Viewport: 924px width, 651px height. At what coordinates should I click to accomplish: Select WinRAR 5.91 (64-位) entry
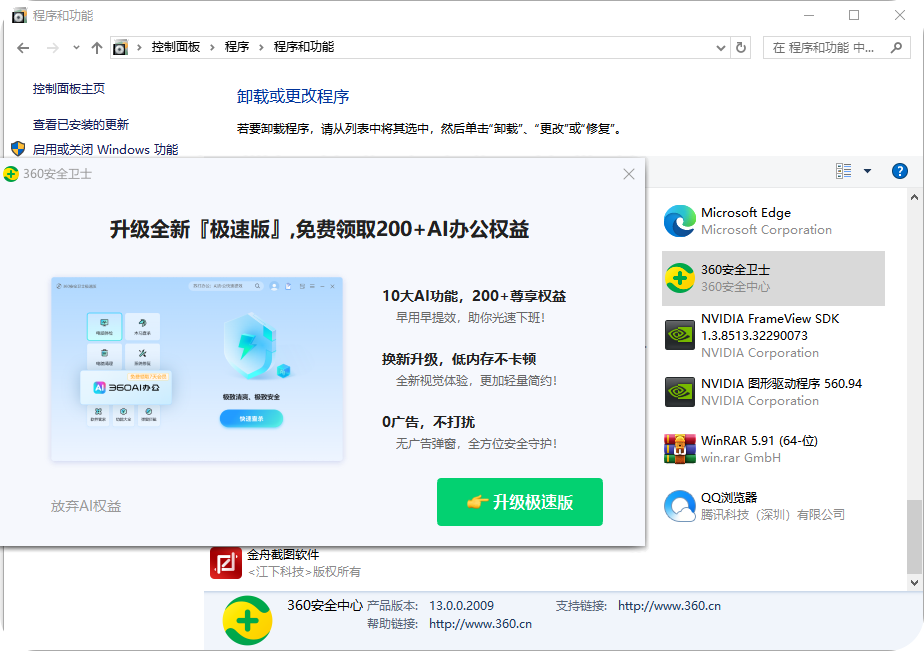[773, 449]
